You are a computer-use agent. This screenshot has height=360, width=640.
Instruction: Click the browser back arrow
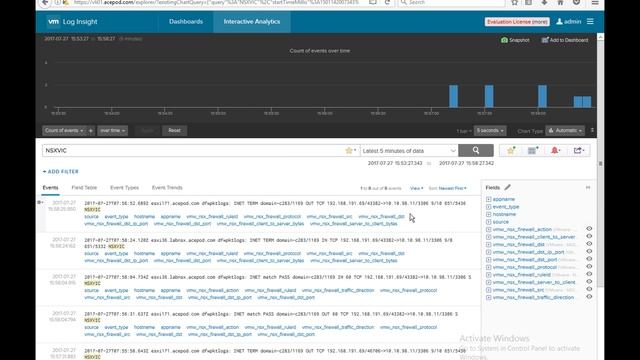coord(45,2)
